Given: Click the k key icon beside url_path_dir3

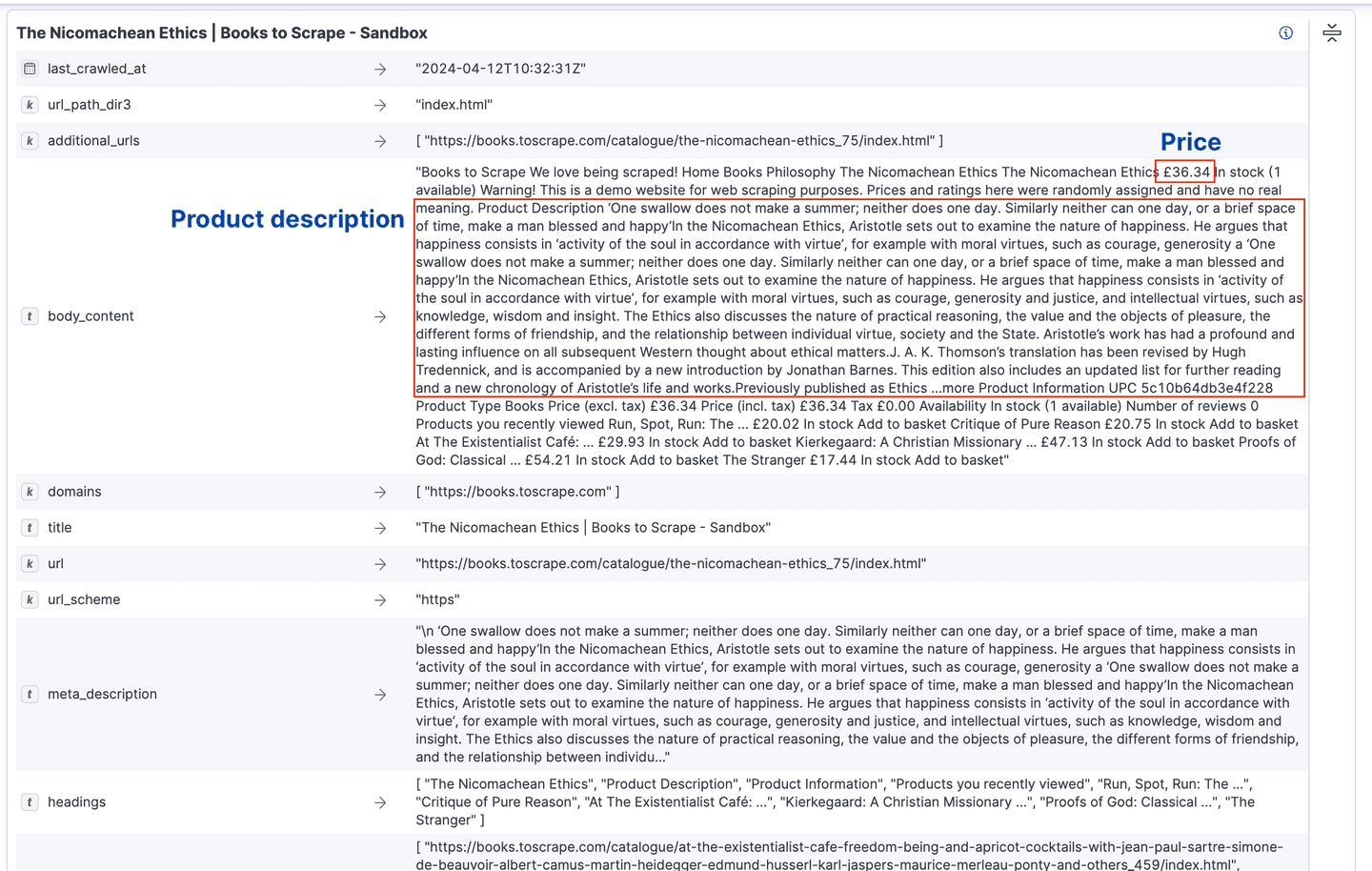Looking at the screenshot, I should click(30, 104).
